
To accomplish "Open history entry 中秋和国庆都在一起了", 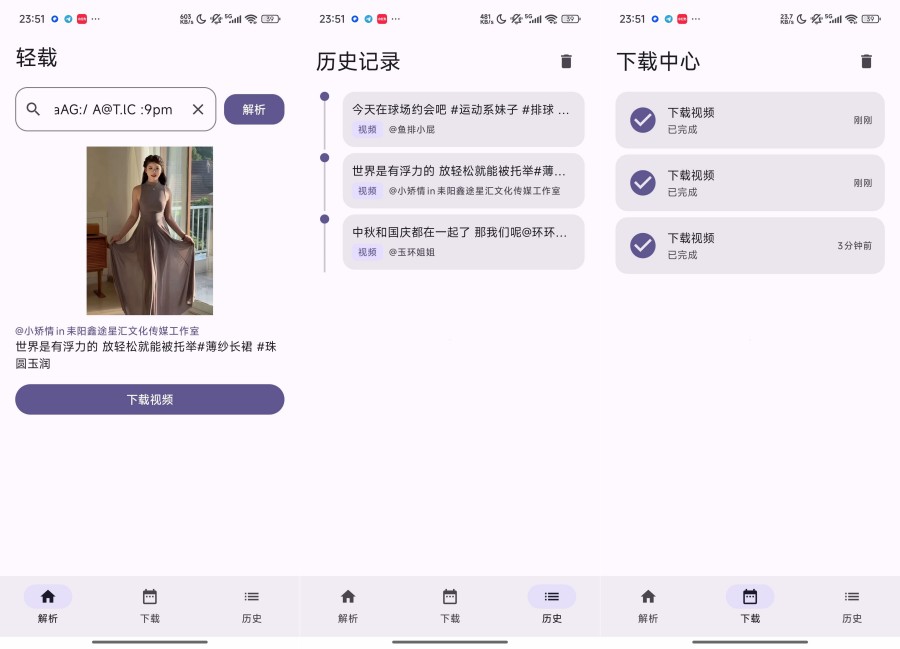I will pos(463,242).
